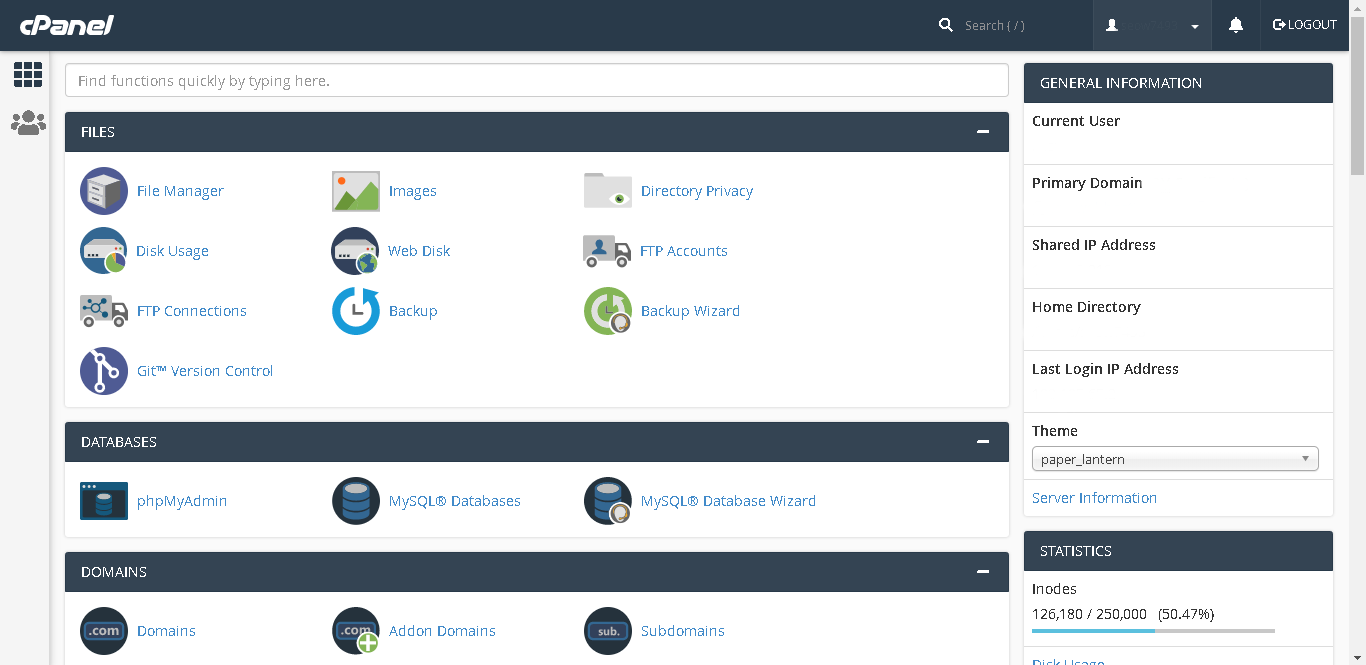Open the home grid icon in sidebar

(x=28, y=74)
